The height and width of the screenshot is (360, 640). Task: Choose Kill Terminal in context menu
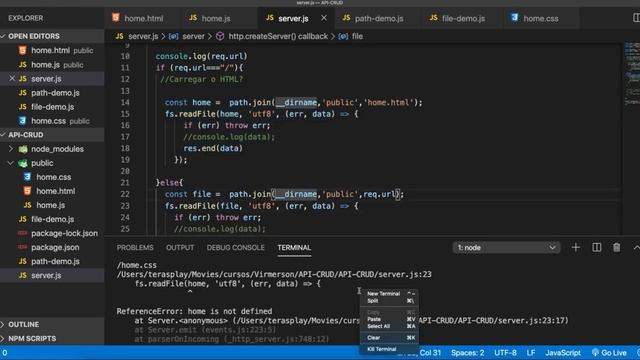tap(390, 349)
